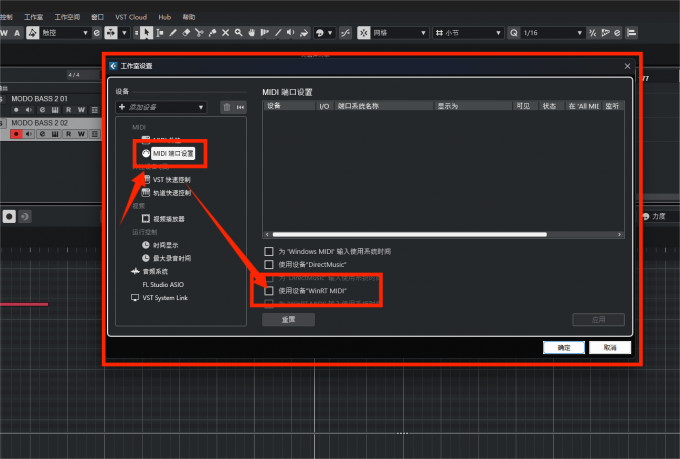Open MODO BASS 2 01 channel settings 'e'

42,110
